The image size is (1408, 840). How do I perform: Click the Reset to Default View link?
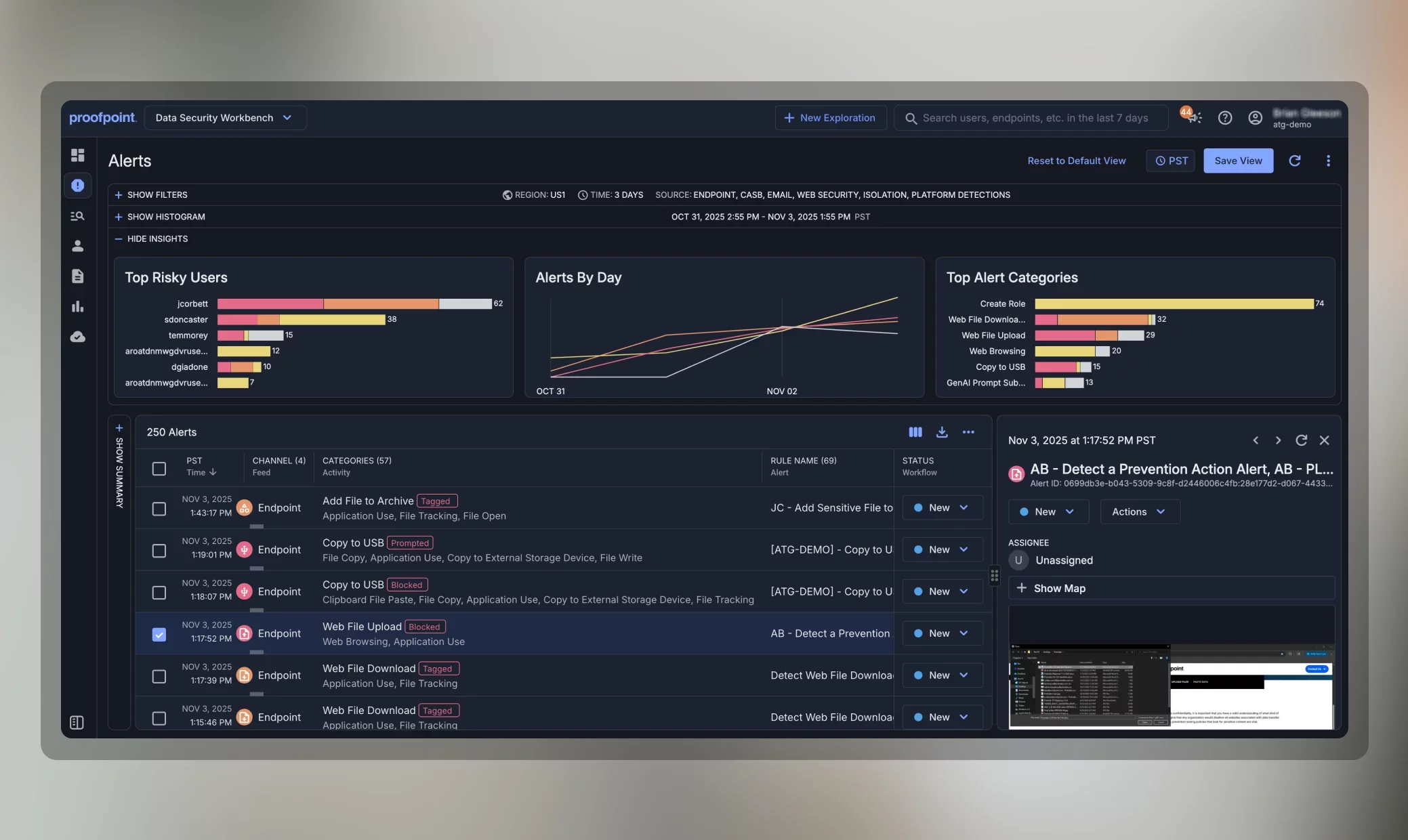pyautogui.click(x=1076, y=161)
